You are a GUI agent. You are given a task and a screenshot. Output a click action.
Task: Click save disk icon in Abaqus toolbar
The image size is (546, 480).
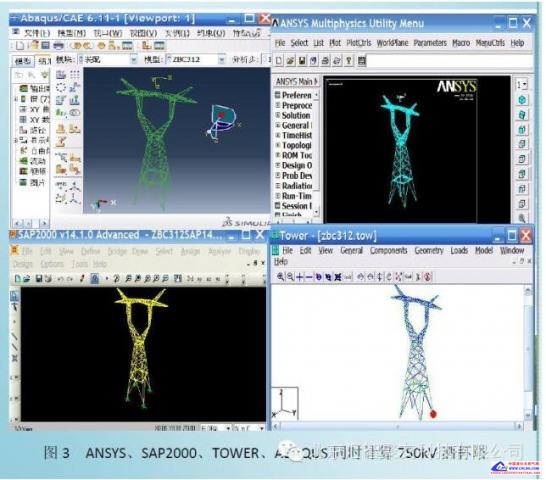(x=45, y=46)
